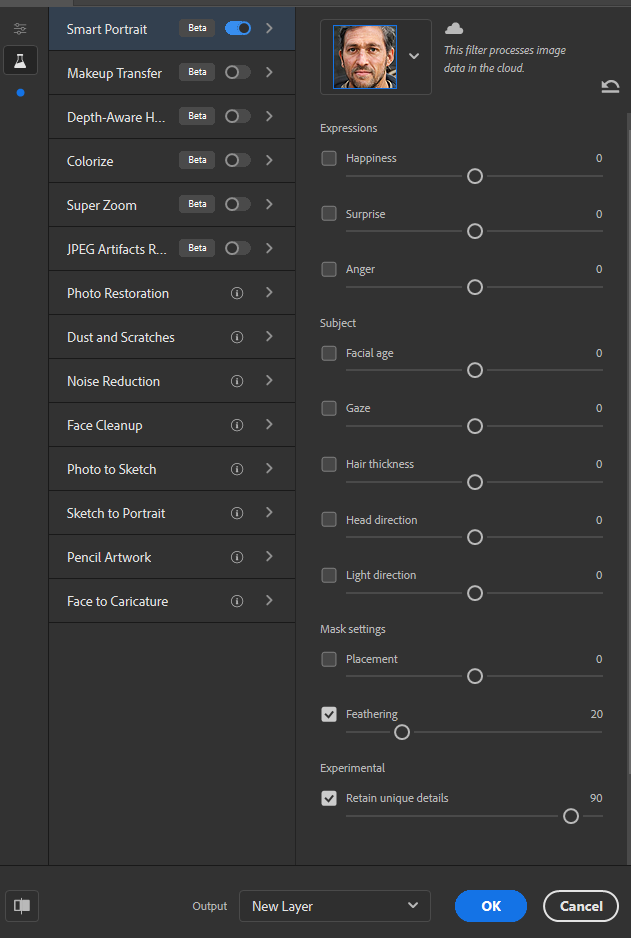Select the beta flask filters icon
This screenshot has width=631, height=938.
coord(20,60)
